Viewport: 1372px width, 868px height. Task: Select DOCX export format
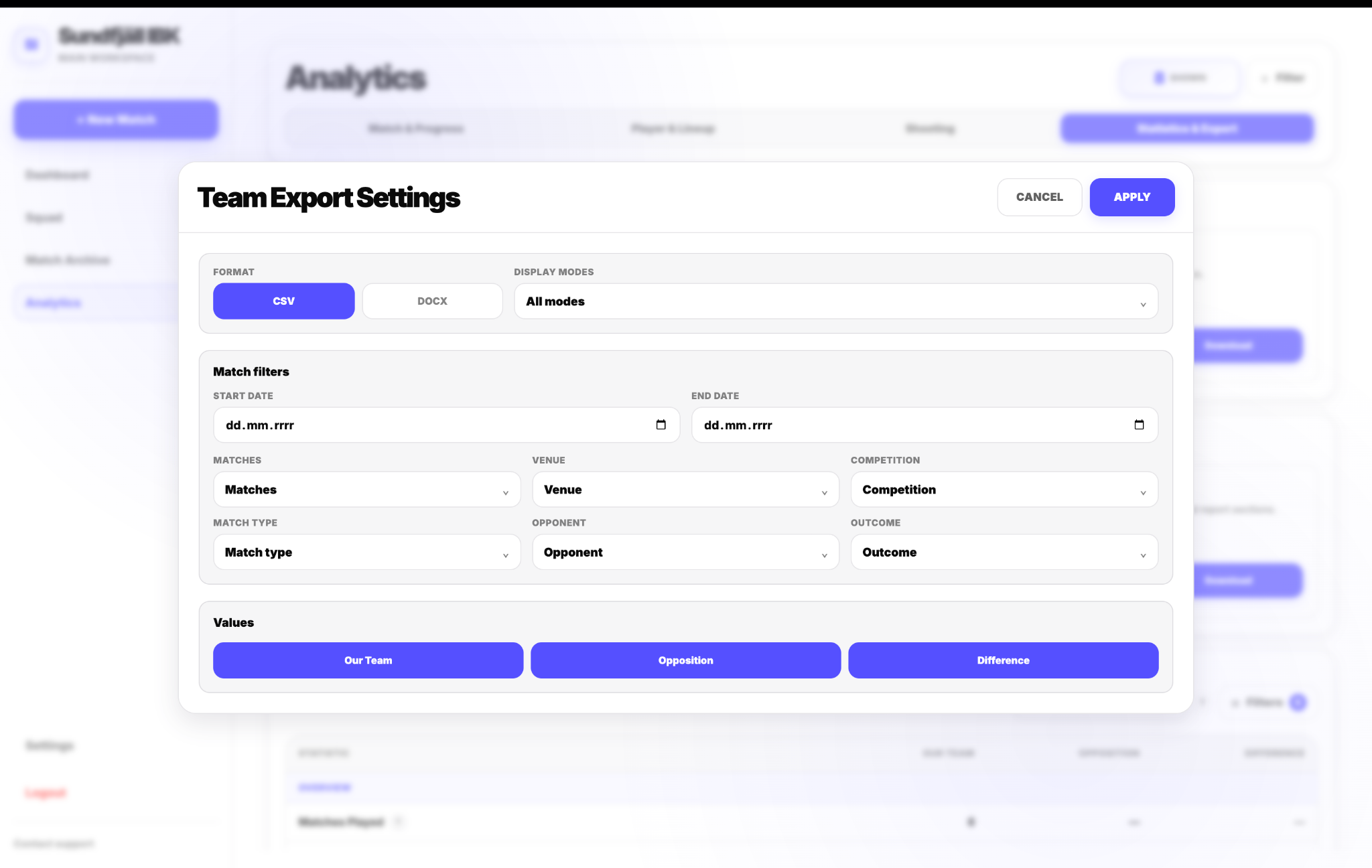click(x=432, y=301)
